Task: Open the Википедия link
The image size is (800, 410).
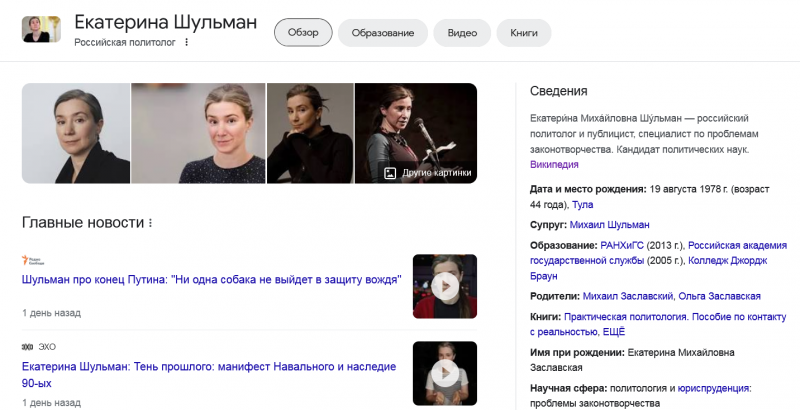Action: tap(554, 164)
